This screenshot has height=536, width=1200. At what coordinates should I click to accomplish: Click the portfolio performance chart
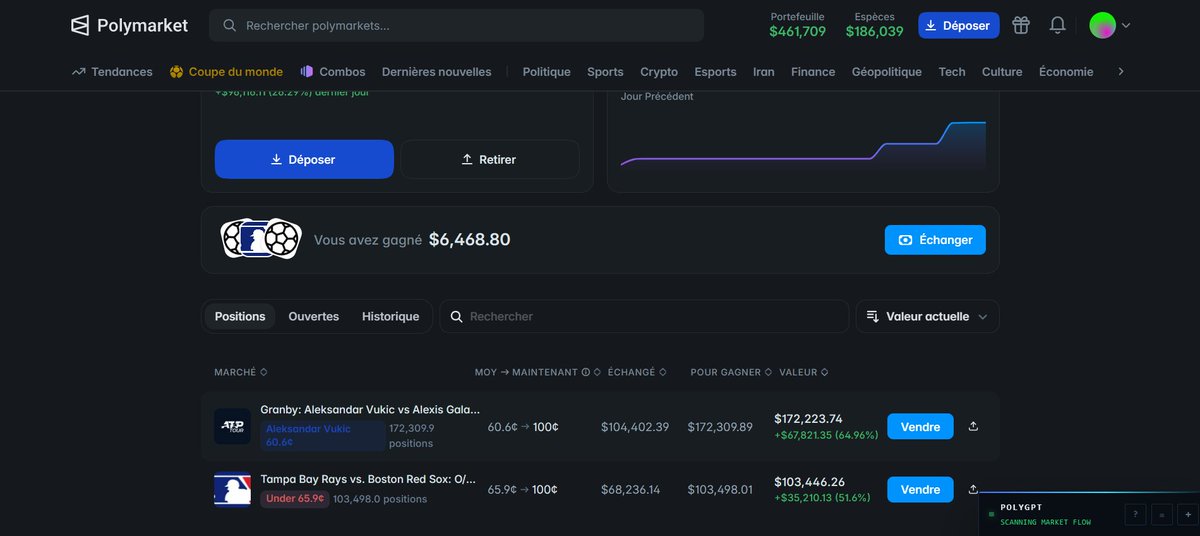[x=803, y=145]
